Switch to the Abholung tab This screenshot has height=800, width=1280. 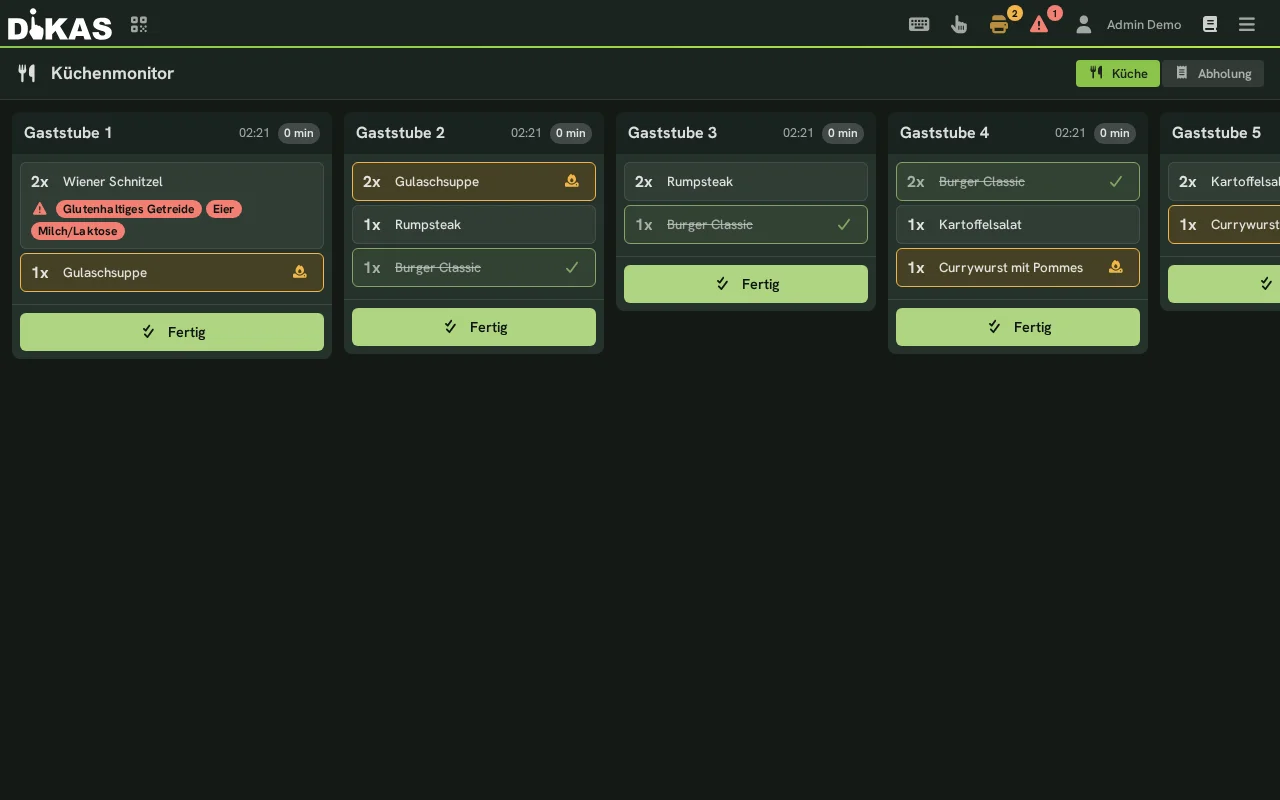tap(1213, 73)
